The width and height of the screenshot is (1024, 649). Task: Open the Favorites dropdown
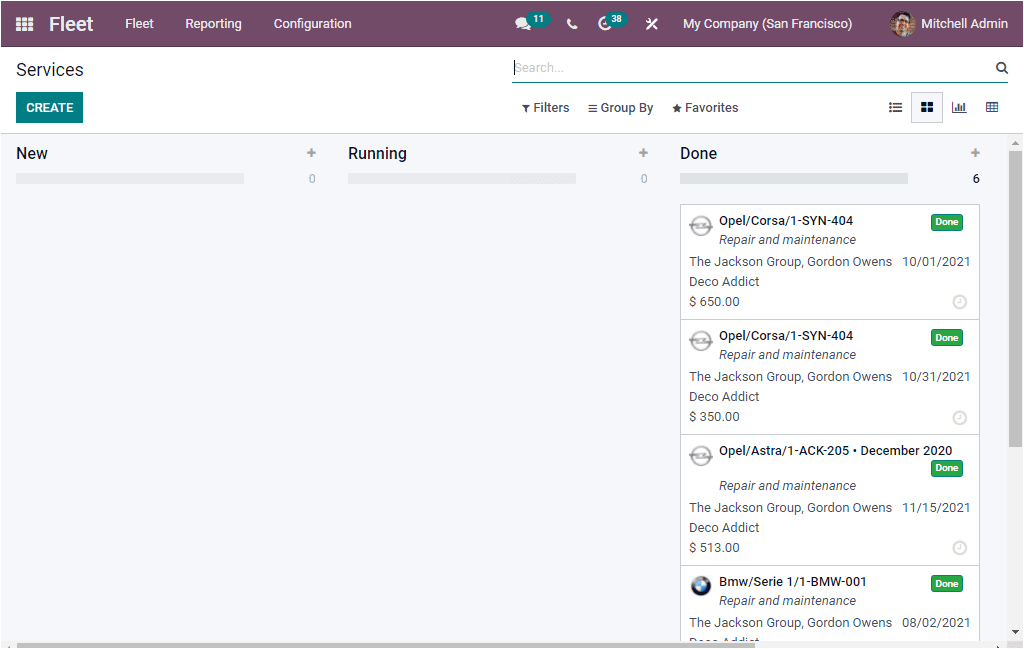coord(705,107)
